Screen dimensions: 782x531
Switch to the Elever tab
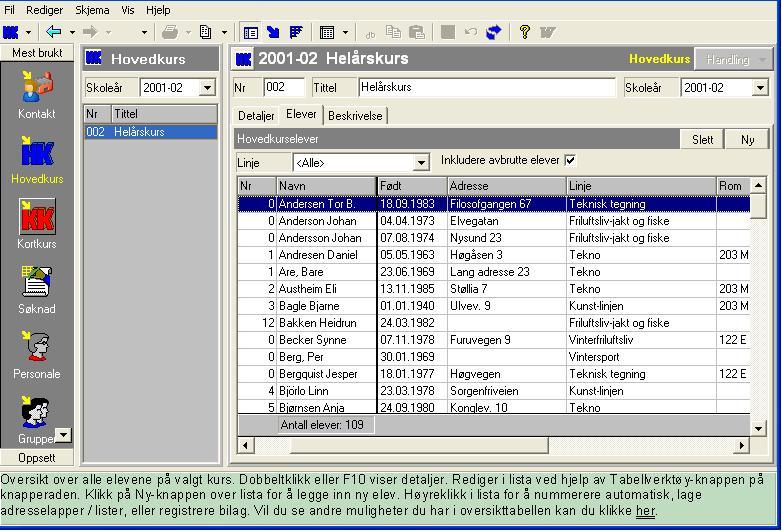[x=301, y=114]
